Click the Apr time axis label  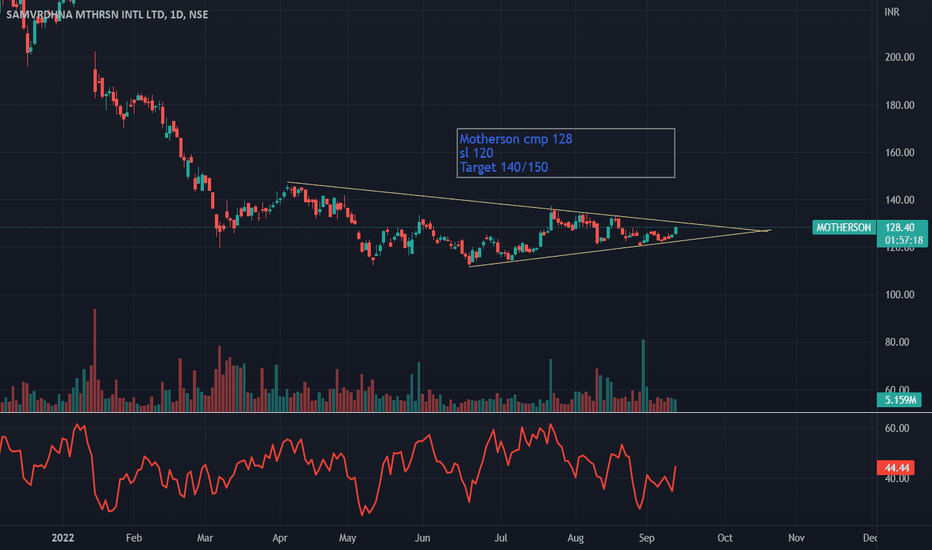click(x=280, y=538)
